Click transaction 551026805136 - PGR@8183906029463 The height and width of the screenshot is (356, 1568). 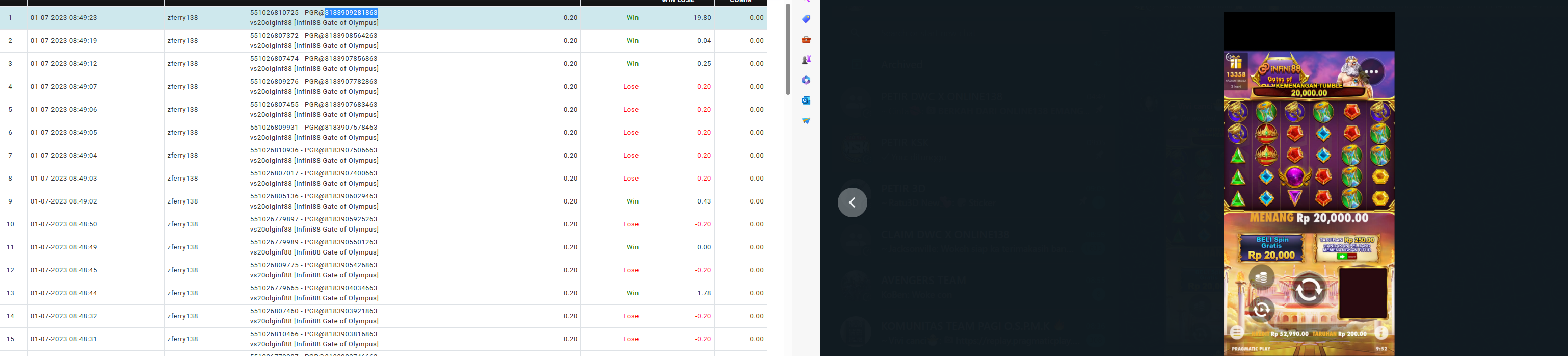(313, 196)
